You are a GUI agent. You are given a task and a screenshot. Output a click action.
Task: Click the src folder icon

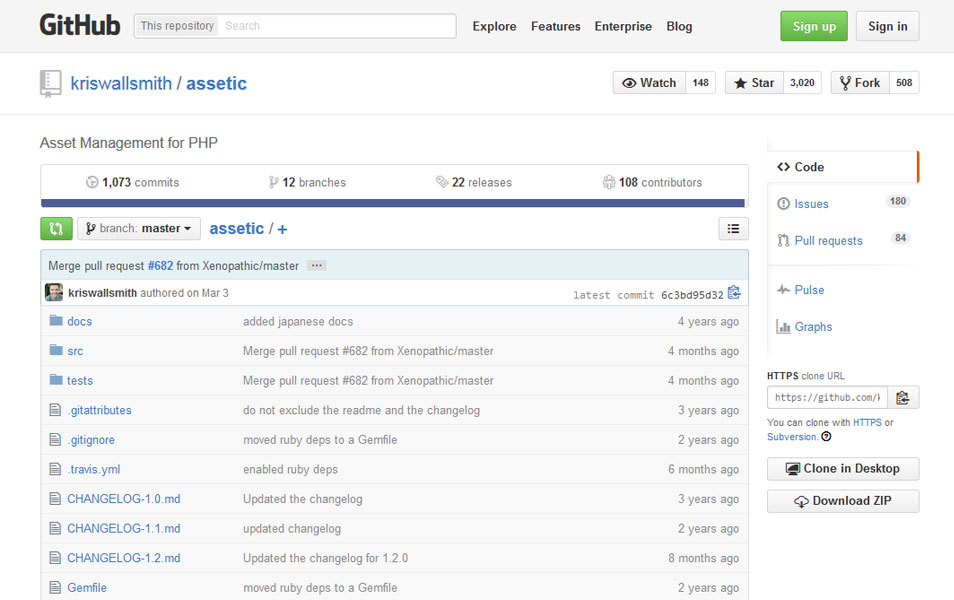(x=56, y=350)
